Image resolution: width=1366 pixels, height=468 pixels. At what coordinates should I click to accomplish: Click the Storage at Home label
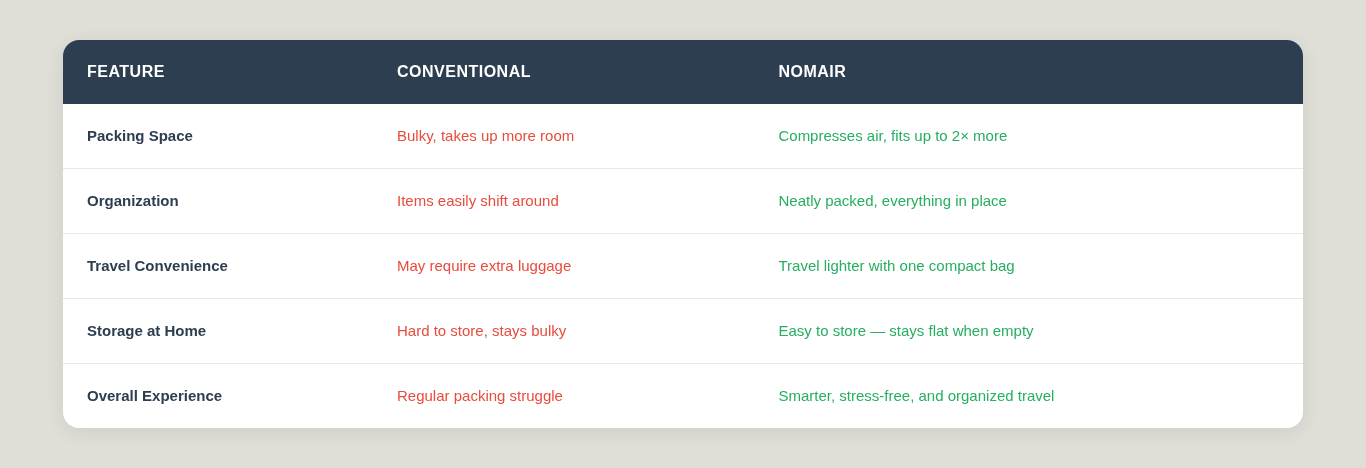146,331
